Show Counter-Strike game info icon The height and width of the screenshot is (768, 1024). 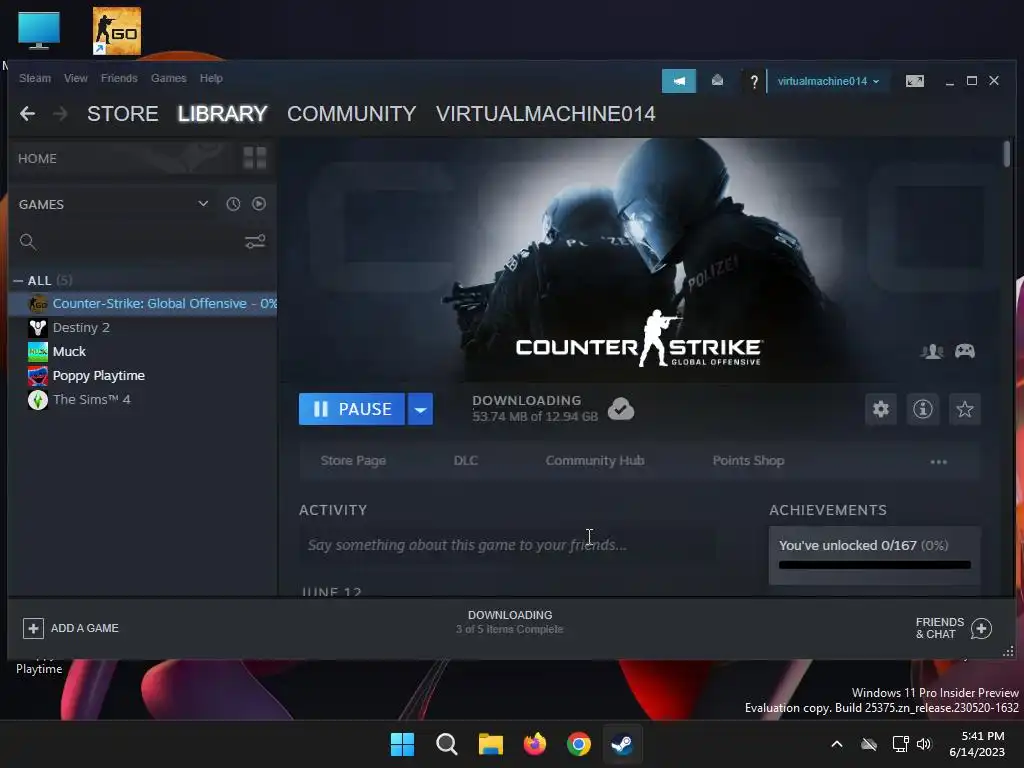click(x=922, y=409)
